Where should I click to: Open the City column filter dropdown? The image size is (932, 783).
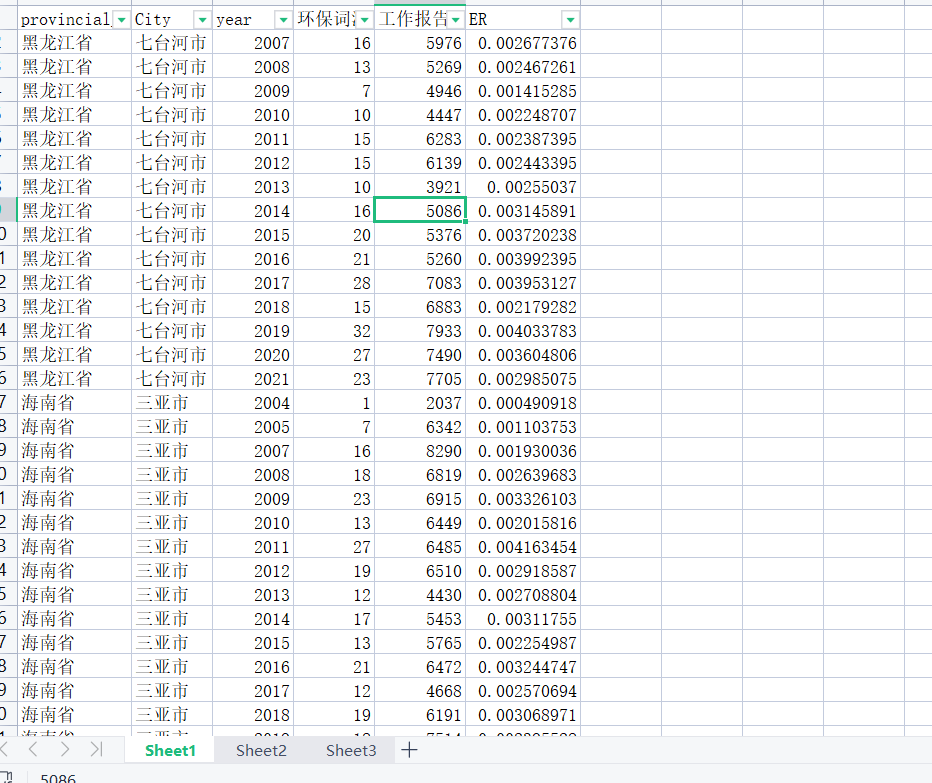pyautogui.click(x=202, y=20)
